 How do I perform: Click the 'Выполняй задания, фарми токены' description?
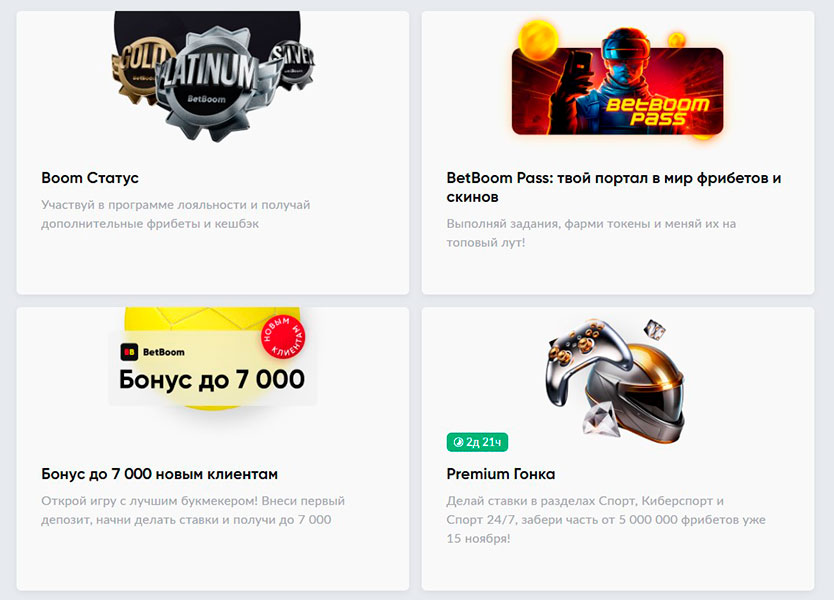[591, 233]
